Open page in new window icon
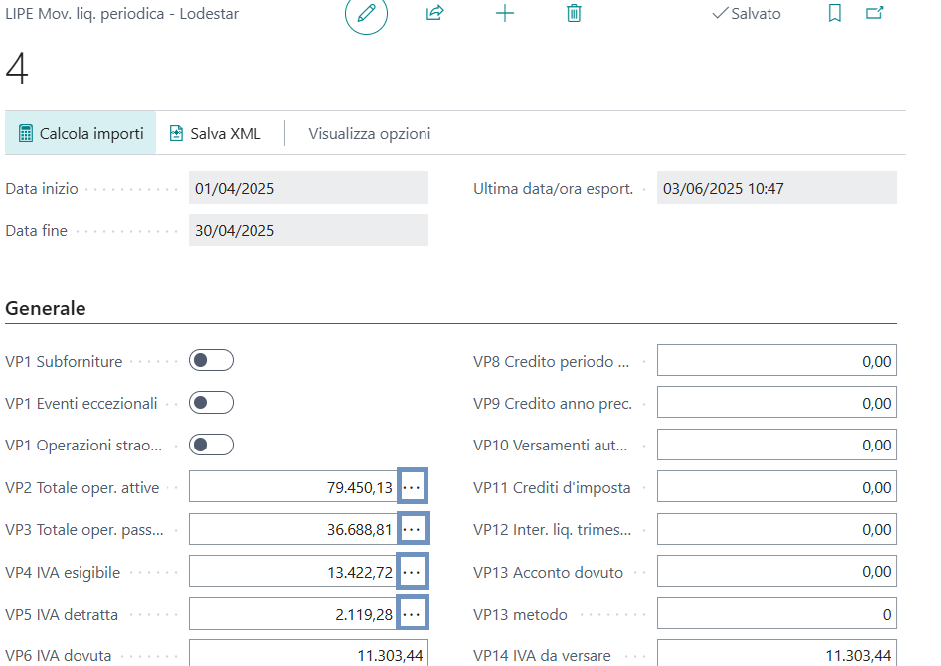The image size is (941, 666). tap(874, 14)
